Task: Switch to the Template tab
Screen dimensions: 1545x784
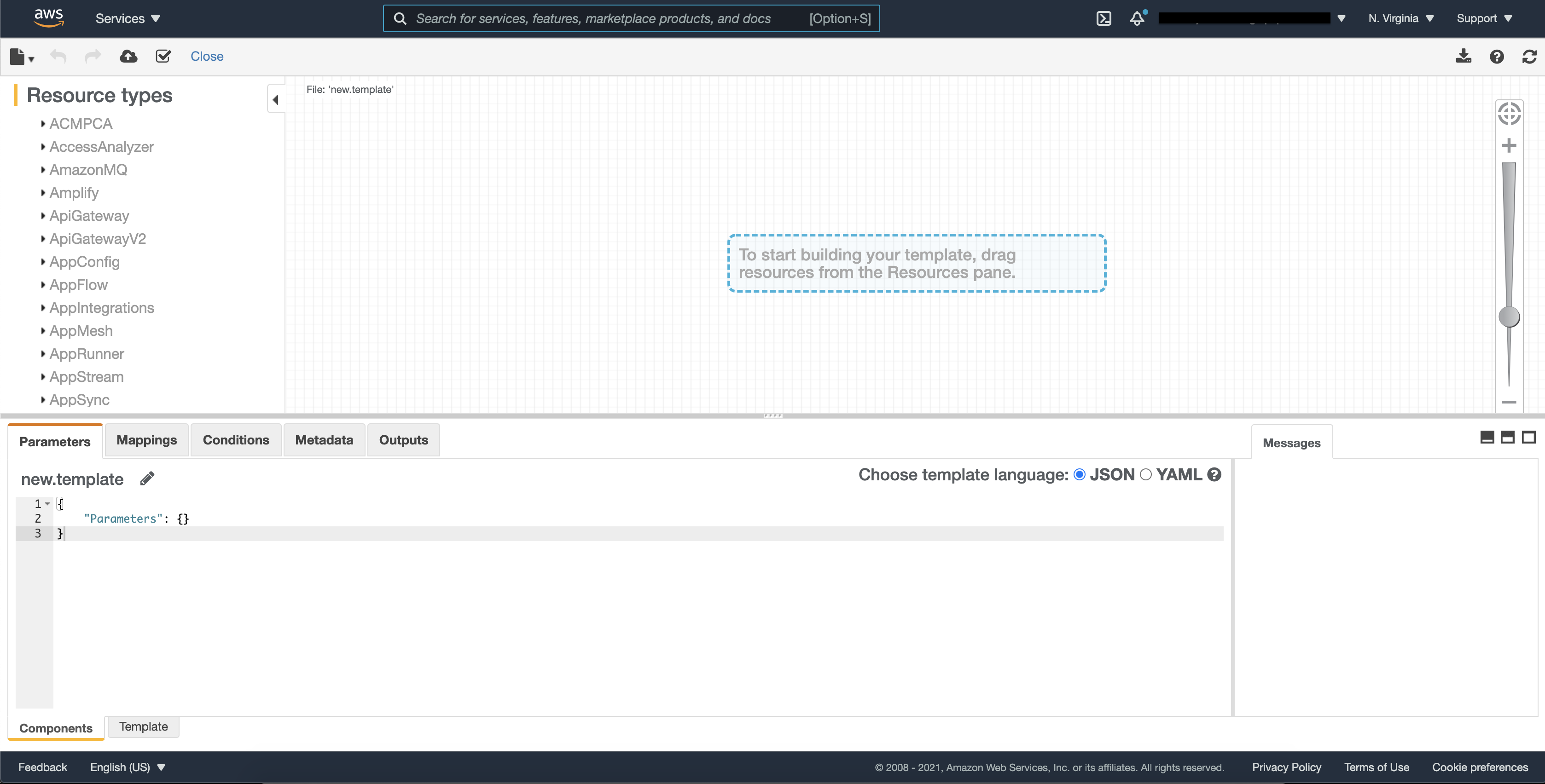Action: point(143,726)
